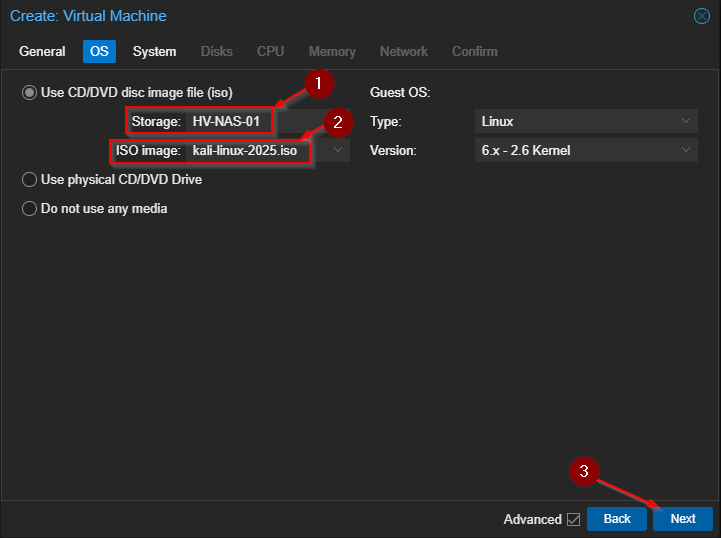The width and height of the screenshot is (721, 538).
Task: Go to the Disks tab
Action: 217,51
